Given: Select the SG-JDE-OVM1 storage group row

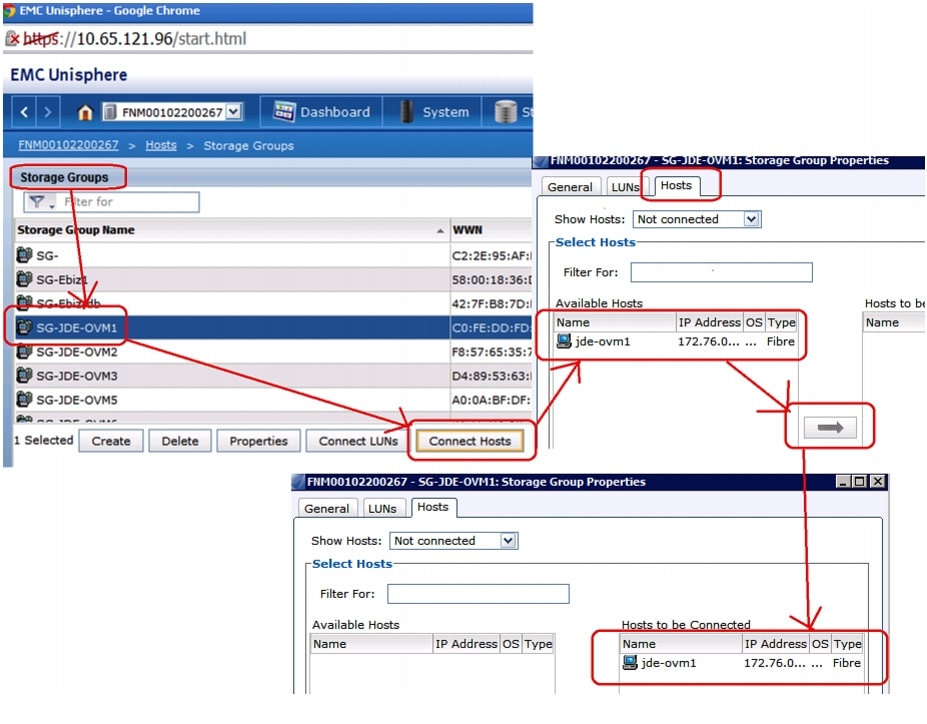Looking at the screenshot, I should click(x=273, y=327).
